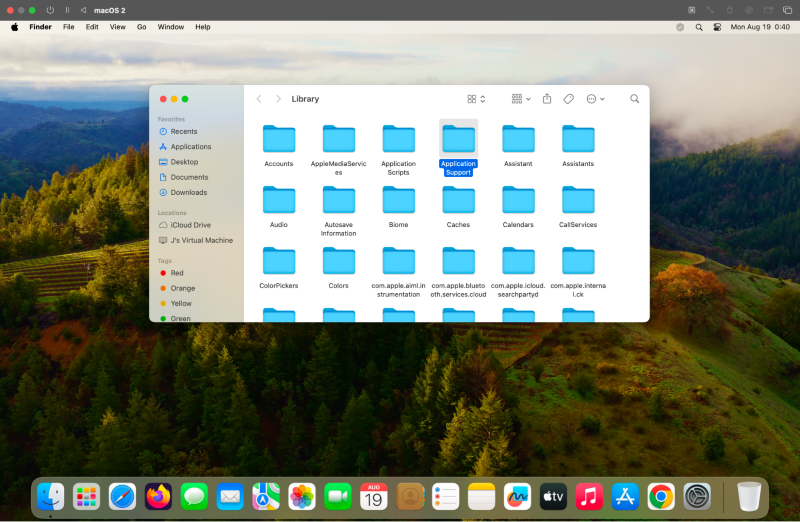The image size is (800, 522).
Task: Open the Go menu
Action: tap(141, 27)
